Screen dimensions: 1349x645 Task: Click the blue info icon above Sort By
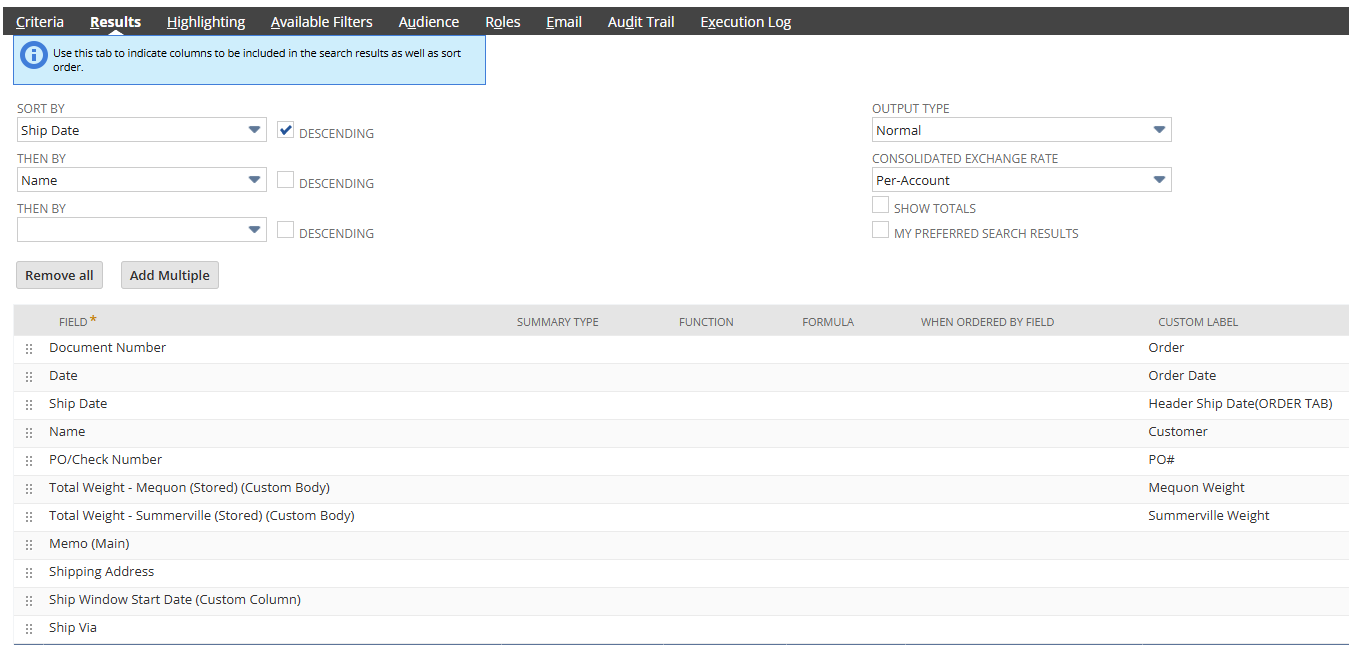point(33,55)
